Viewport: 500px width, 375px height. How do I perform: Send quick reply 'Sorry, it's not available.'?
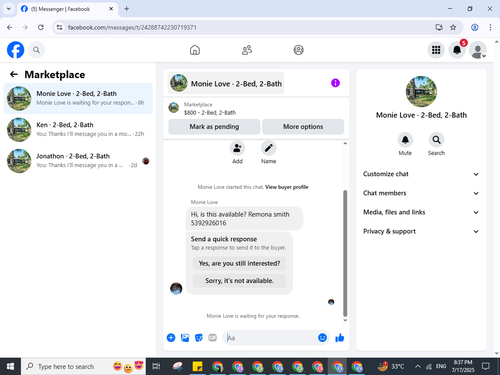point(239,281)
